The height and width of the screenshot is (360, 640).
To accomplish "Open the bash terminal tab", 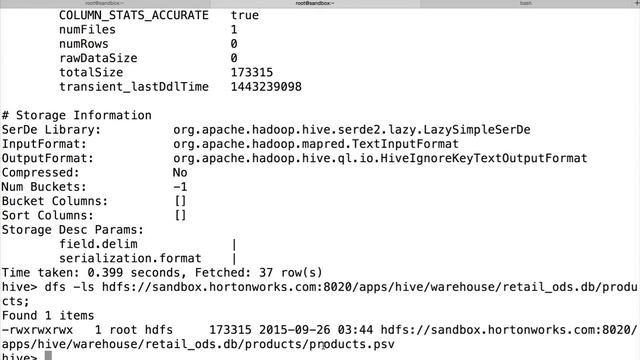I will [x=526, y=3].
